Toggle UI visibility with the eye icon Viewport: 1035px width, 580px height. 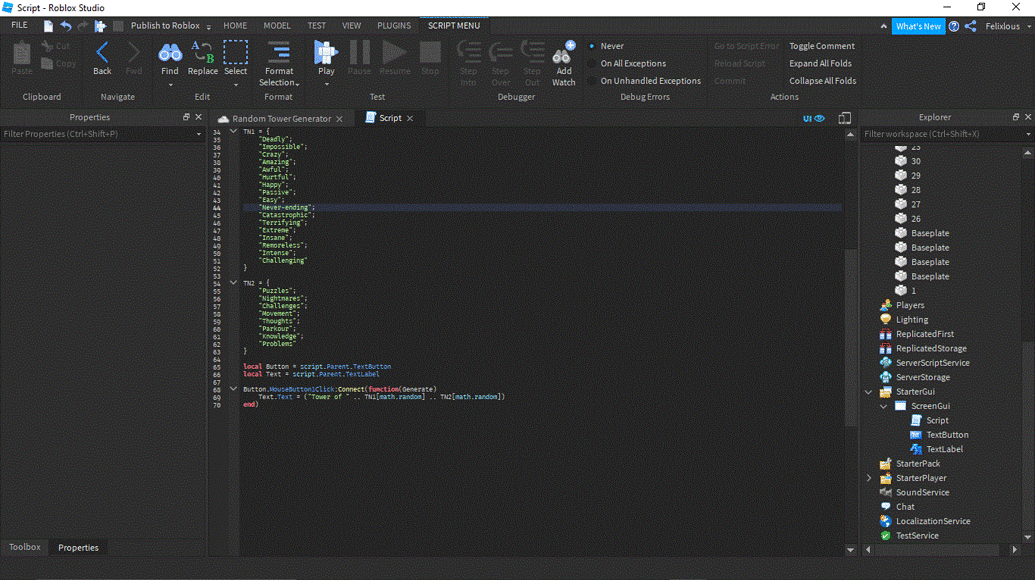(820, 118)
